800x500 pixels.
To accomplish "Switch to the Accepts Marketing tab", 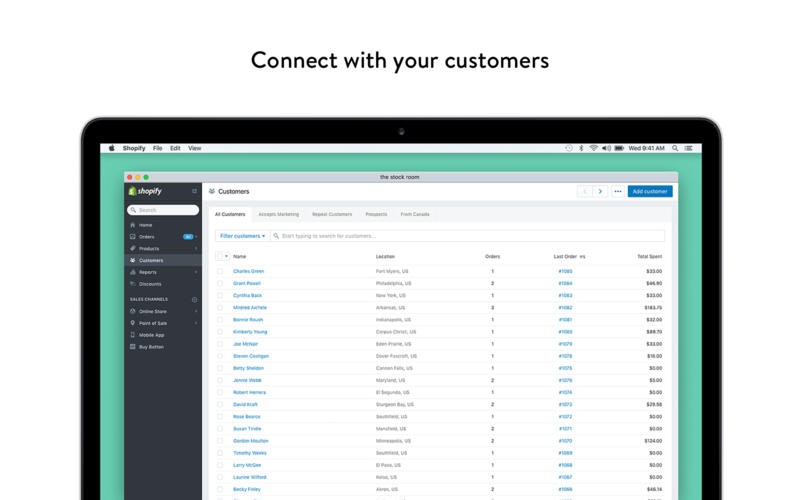I will [x=279, y=214].
